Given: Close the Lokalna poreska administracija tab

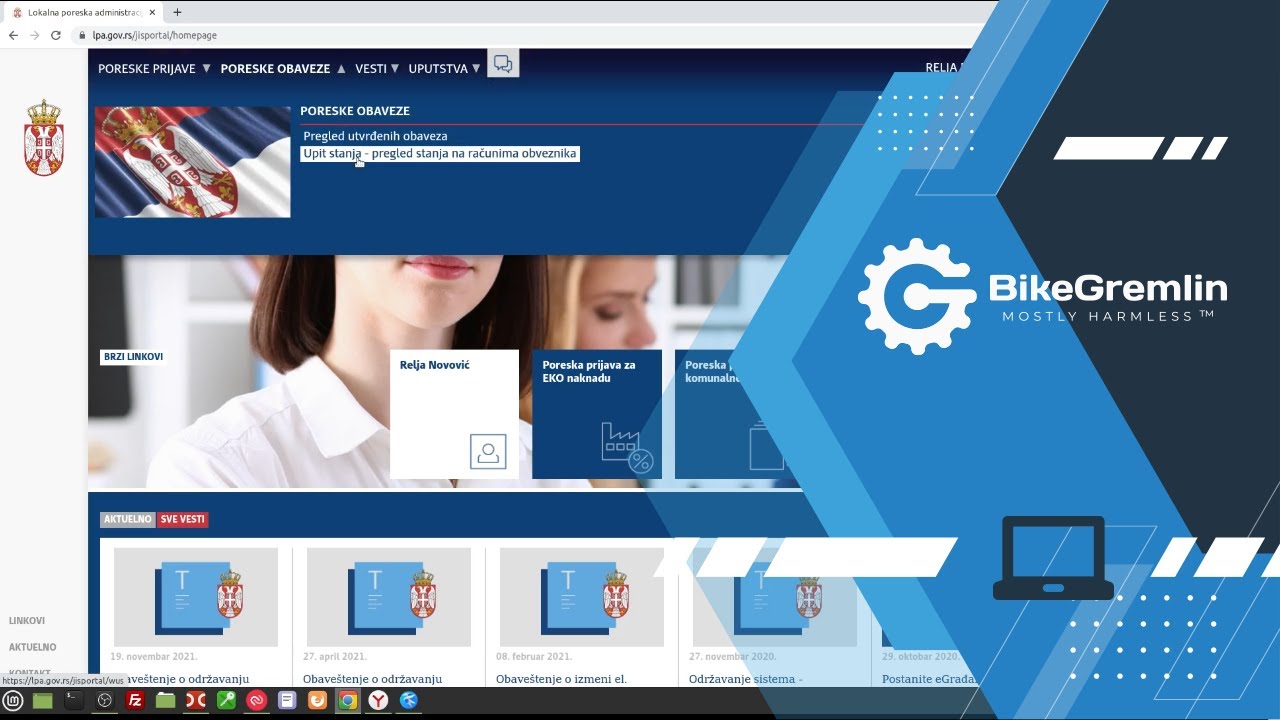Looking at the screenshot, I should [152, 12].
